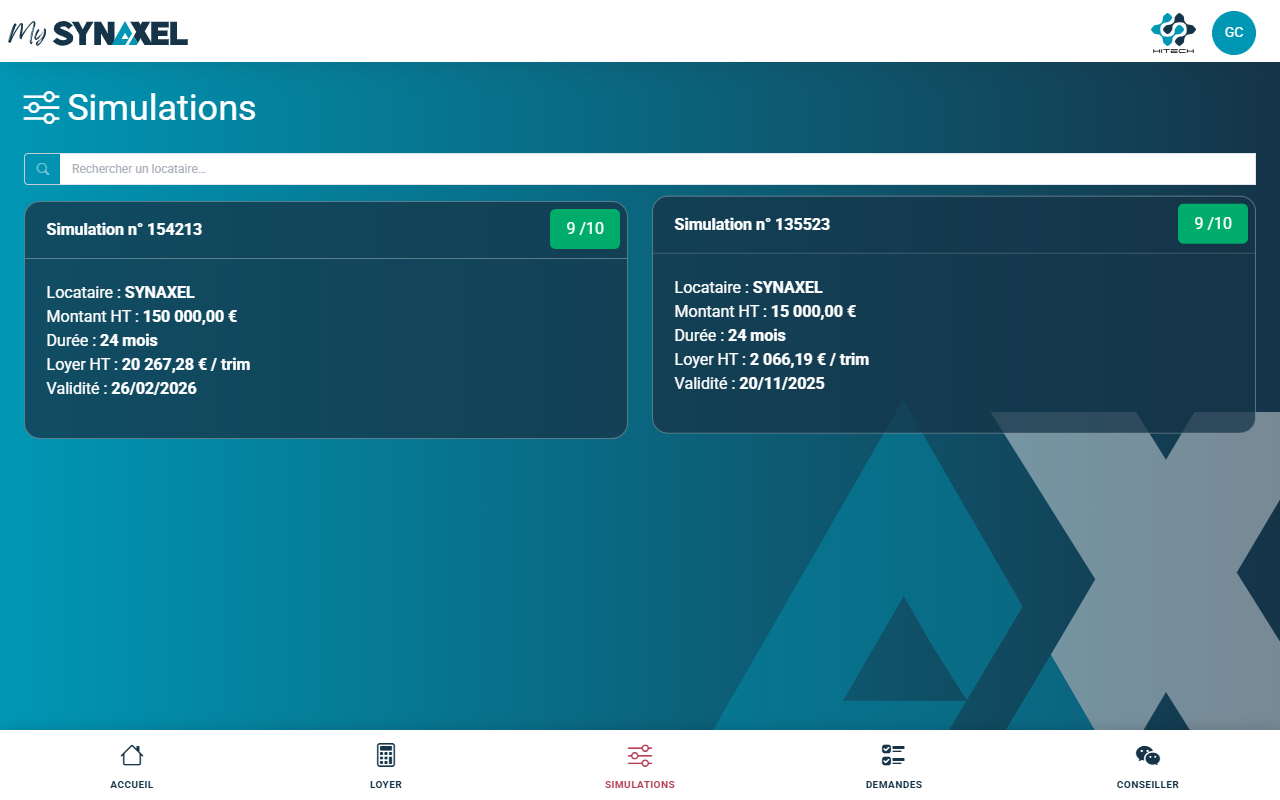Click Durée 24 mois in simulation 154213
This screenshot has height=800, width=1280.
point(102,341)
